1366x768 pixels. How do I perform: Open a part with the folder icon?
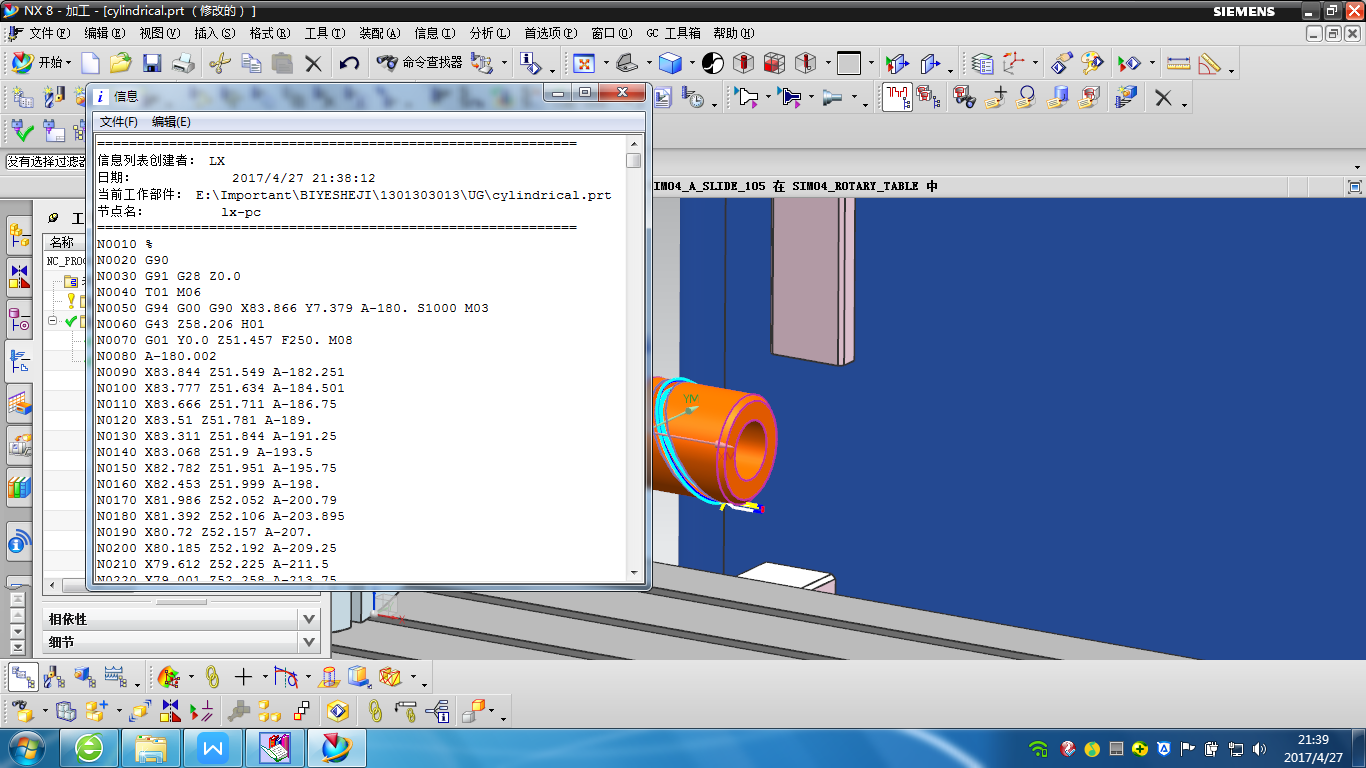point(120,63)
